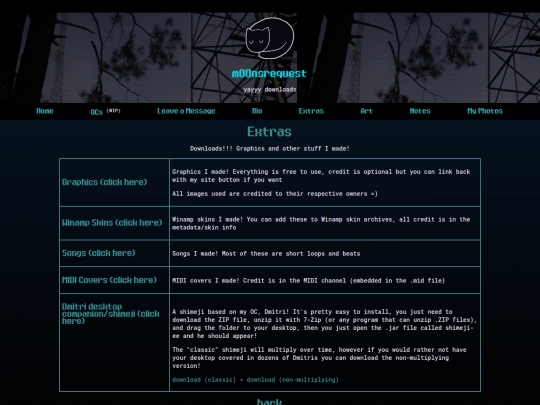This screenshot has width=540, height=405.
Task: Download the non-multiplying shimeji
Action: pyautogui.click(x=292, y=380)
